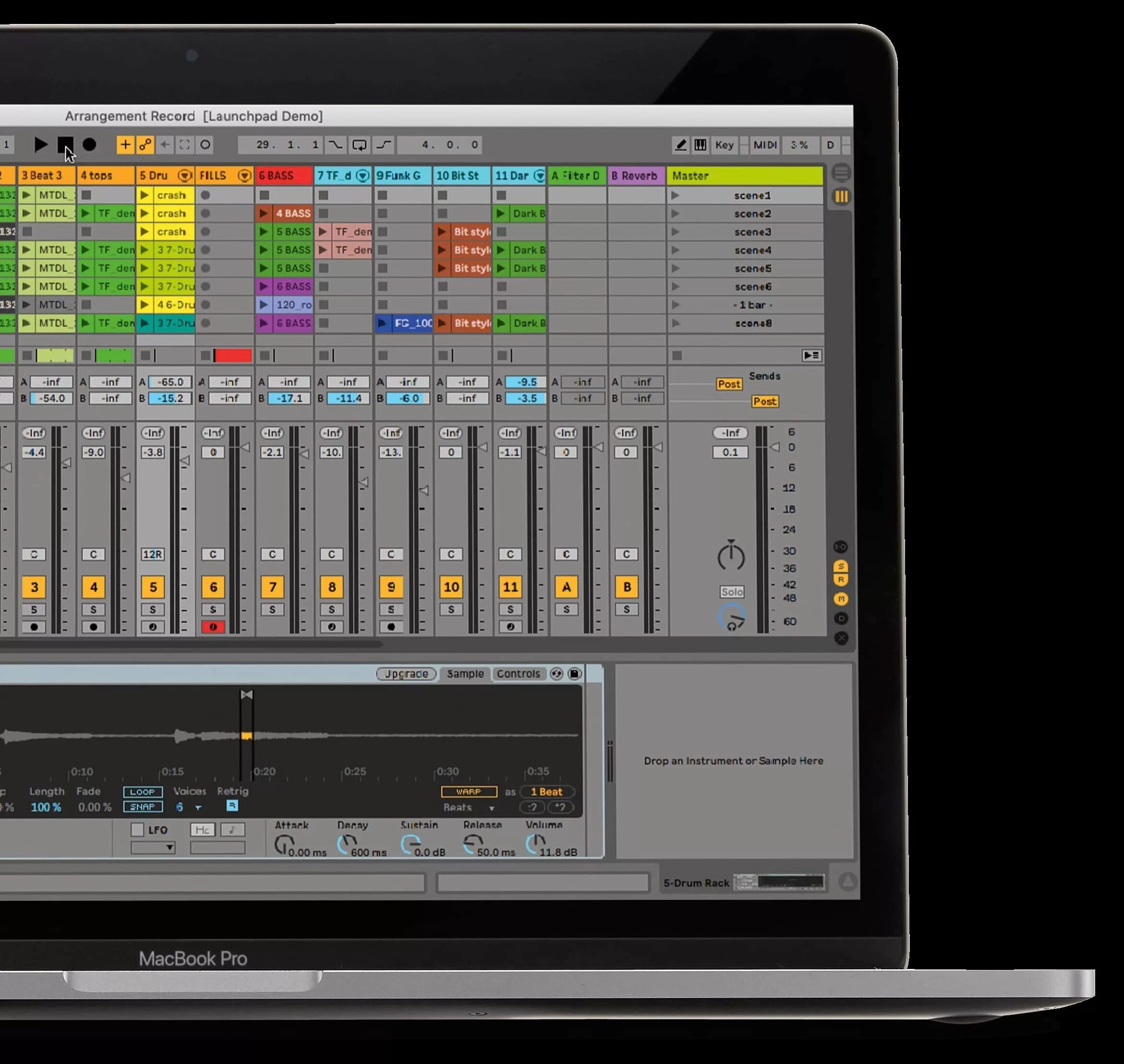Open the MIDI map mode
Viewport: 1124px width, 1064px height.
click(764, 144)
